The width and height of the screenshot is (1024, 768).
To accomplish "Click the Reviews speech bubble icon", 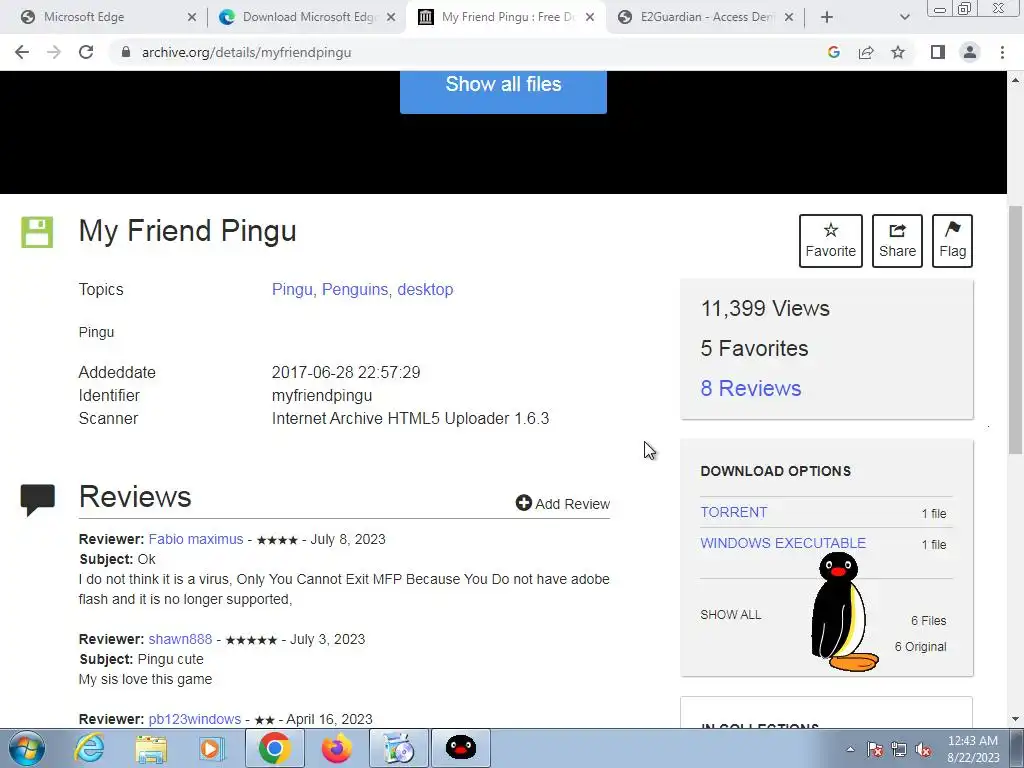I will pyautogui.click(x=37, y=500).
